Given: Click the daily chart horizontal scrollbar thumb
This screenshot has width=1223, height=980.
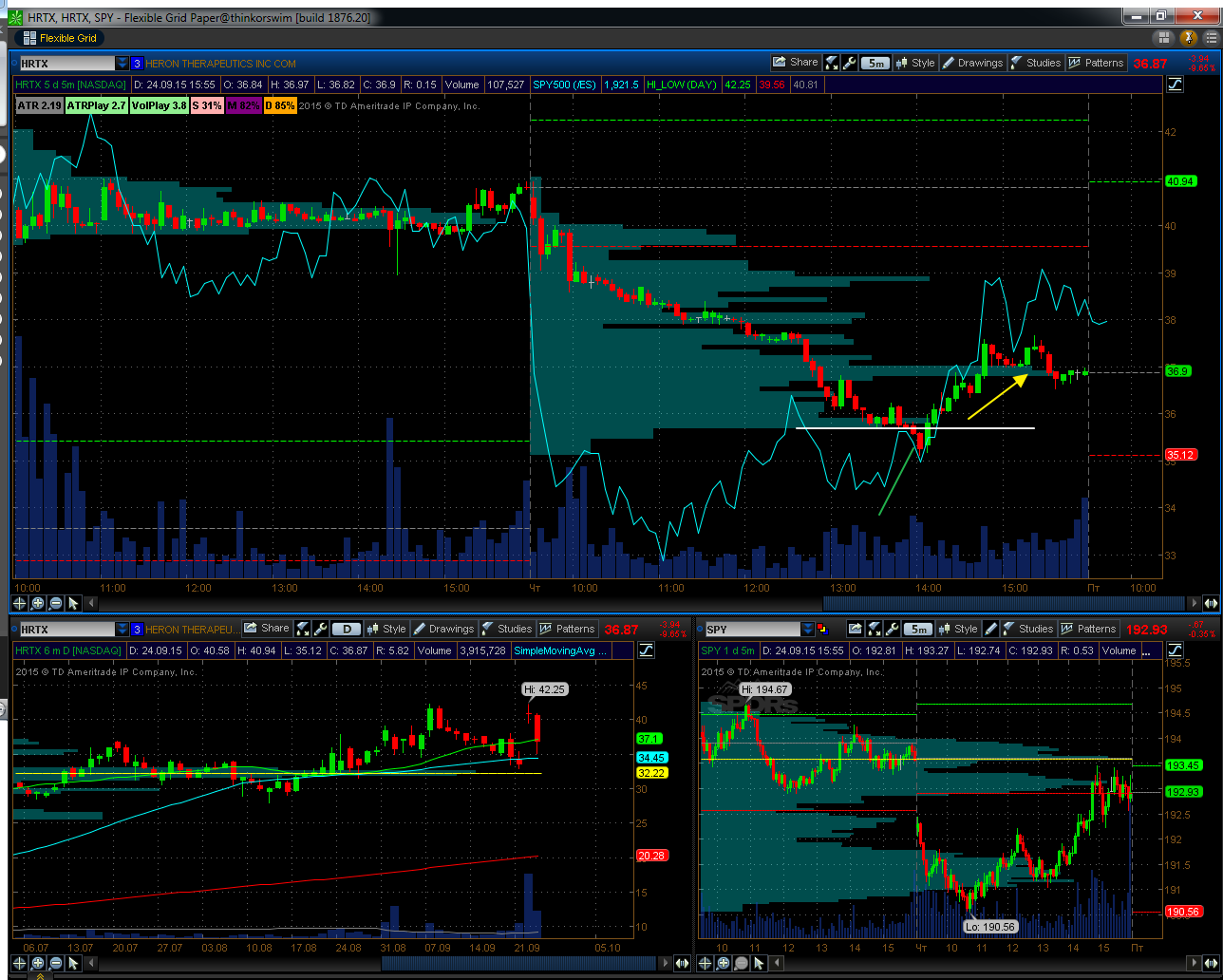Looking at the screenshot, I should click(x=520, y=963).
